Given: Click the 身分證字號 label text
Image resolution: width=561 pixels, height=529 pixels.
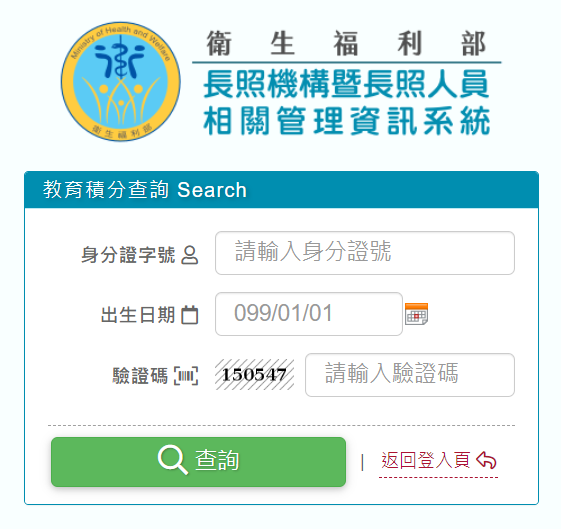Looking at the screenshot, I should pos(128,255).
